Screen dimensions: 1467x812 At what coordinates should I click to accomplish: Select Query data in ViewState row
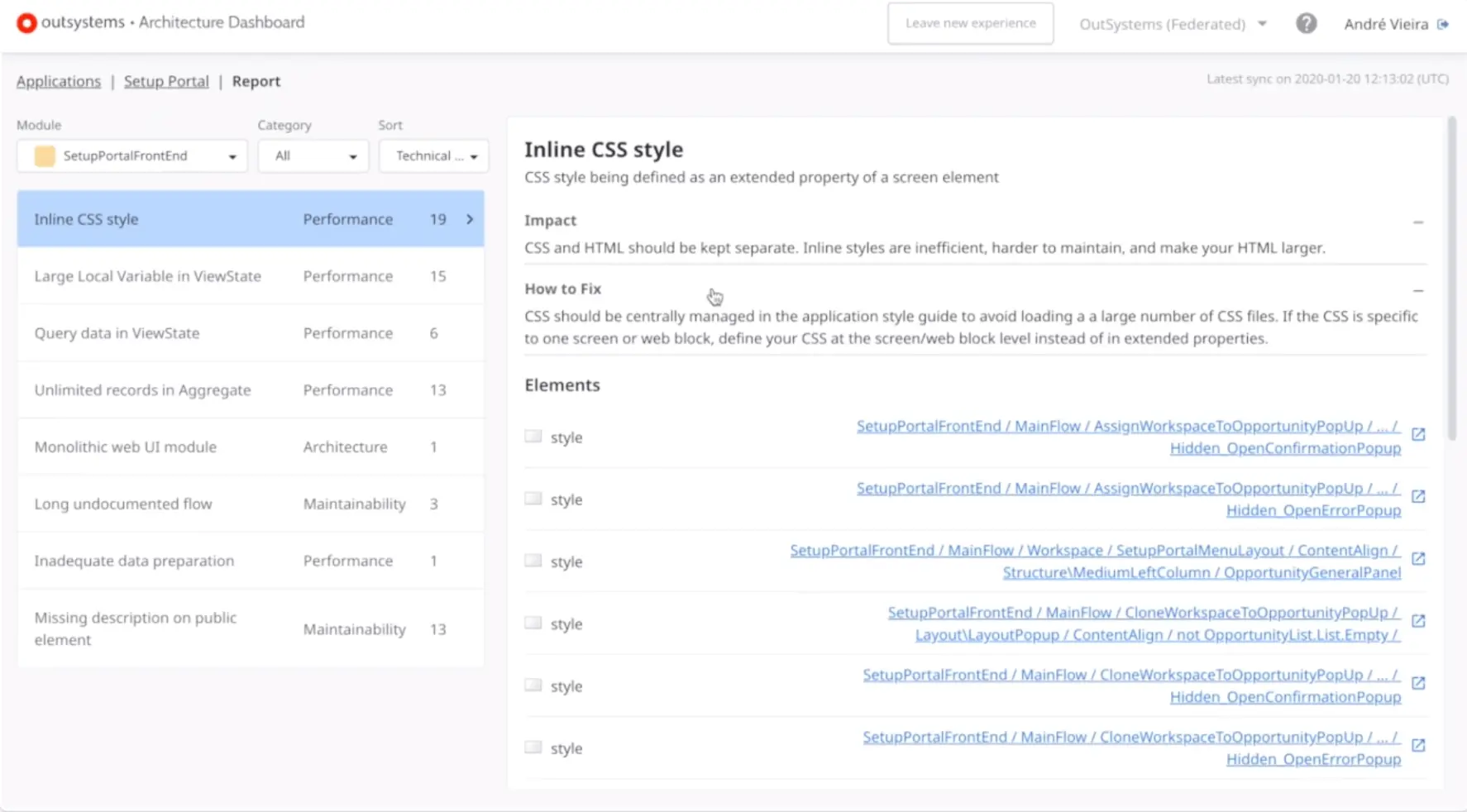[251, 333]
